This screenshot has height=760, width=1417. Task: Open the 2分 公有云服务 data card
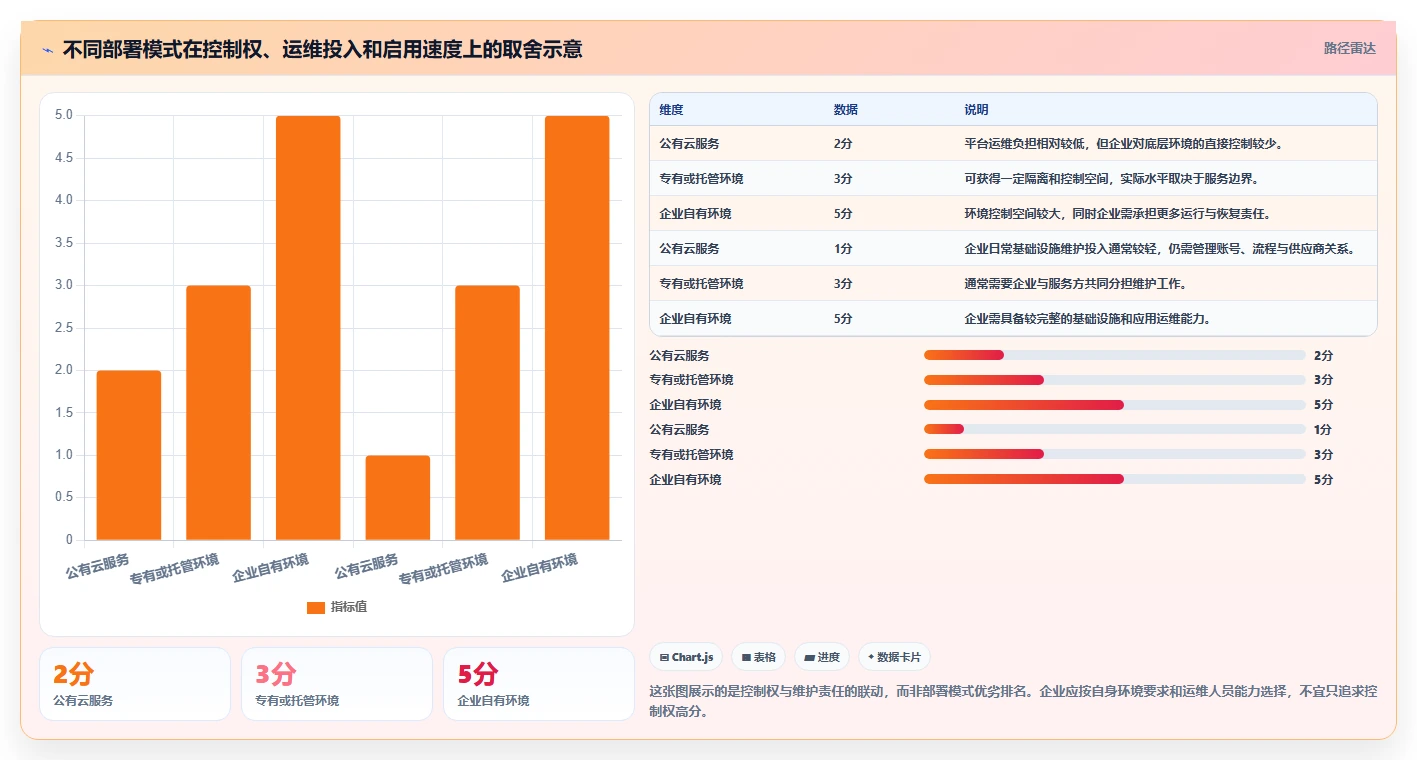pyautogui.click(x=135, y=684)
